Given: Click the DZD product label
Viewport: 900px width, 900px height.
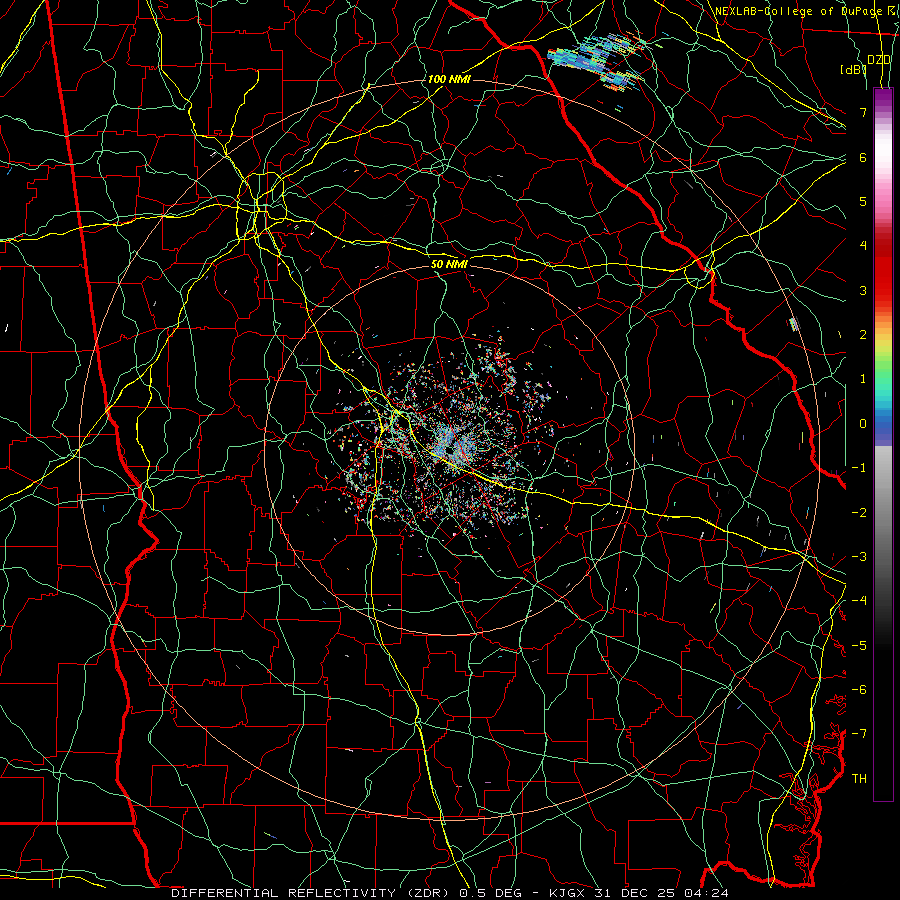Looking at the screenshot, I should click(x=879, y=60).
